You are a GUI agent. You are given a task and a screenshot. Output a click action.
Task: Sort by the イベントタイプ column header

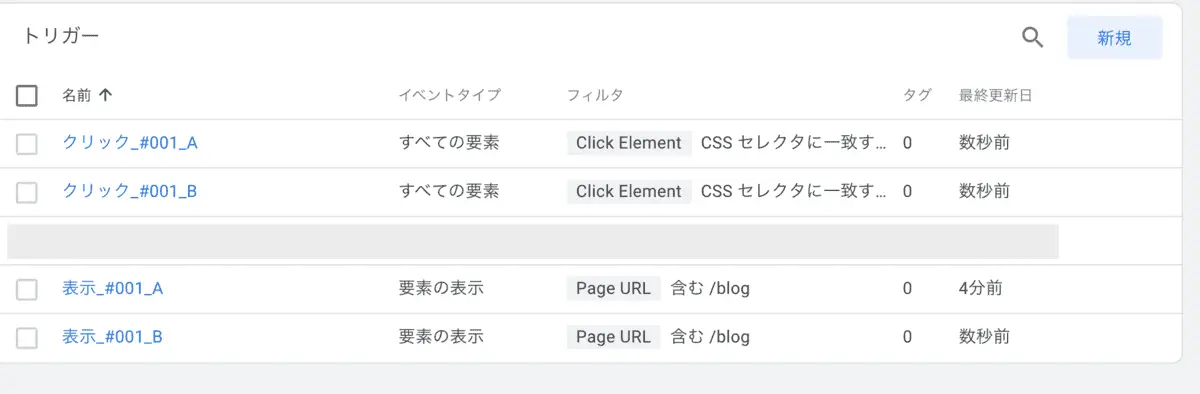tap(450, 96)
